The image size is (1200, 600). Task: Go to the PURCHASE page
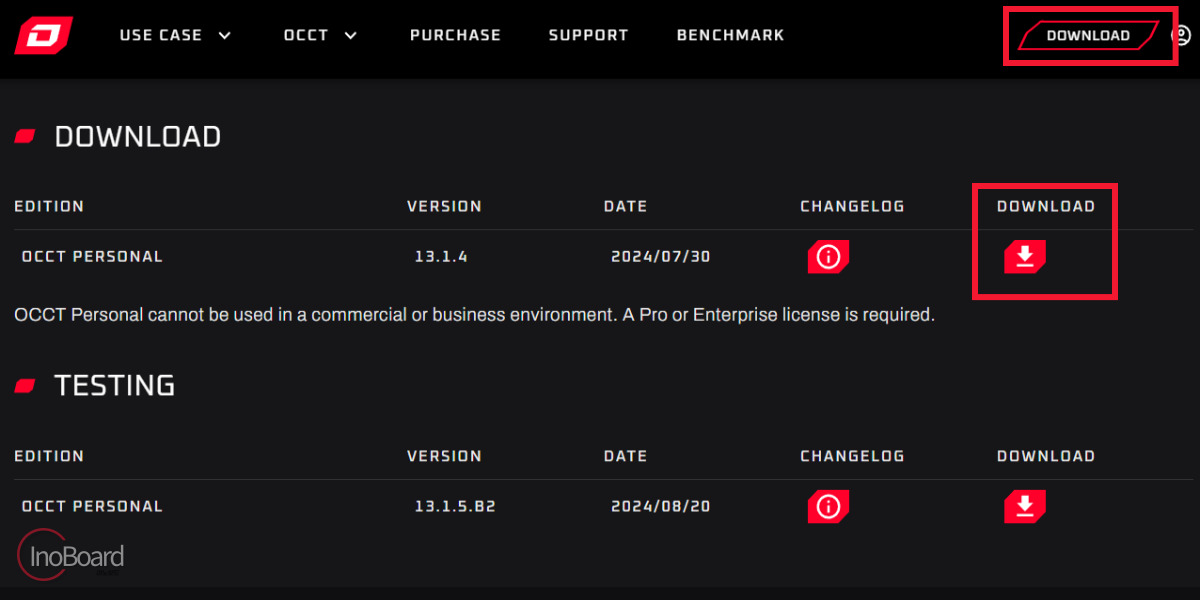pyautogui.click(x=455, y=35)
